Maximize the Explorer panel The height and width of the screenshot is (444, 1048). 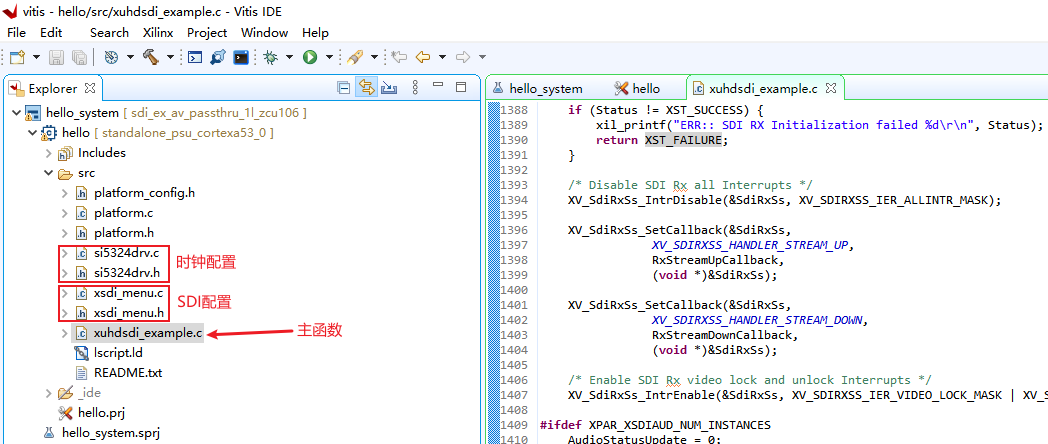click(x=461, y=87)
